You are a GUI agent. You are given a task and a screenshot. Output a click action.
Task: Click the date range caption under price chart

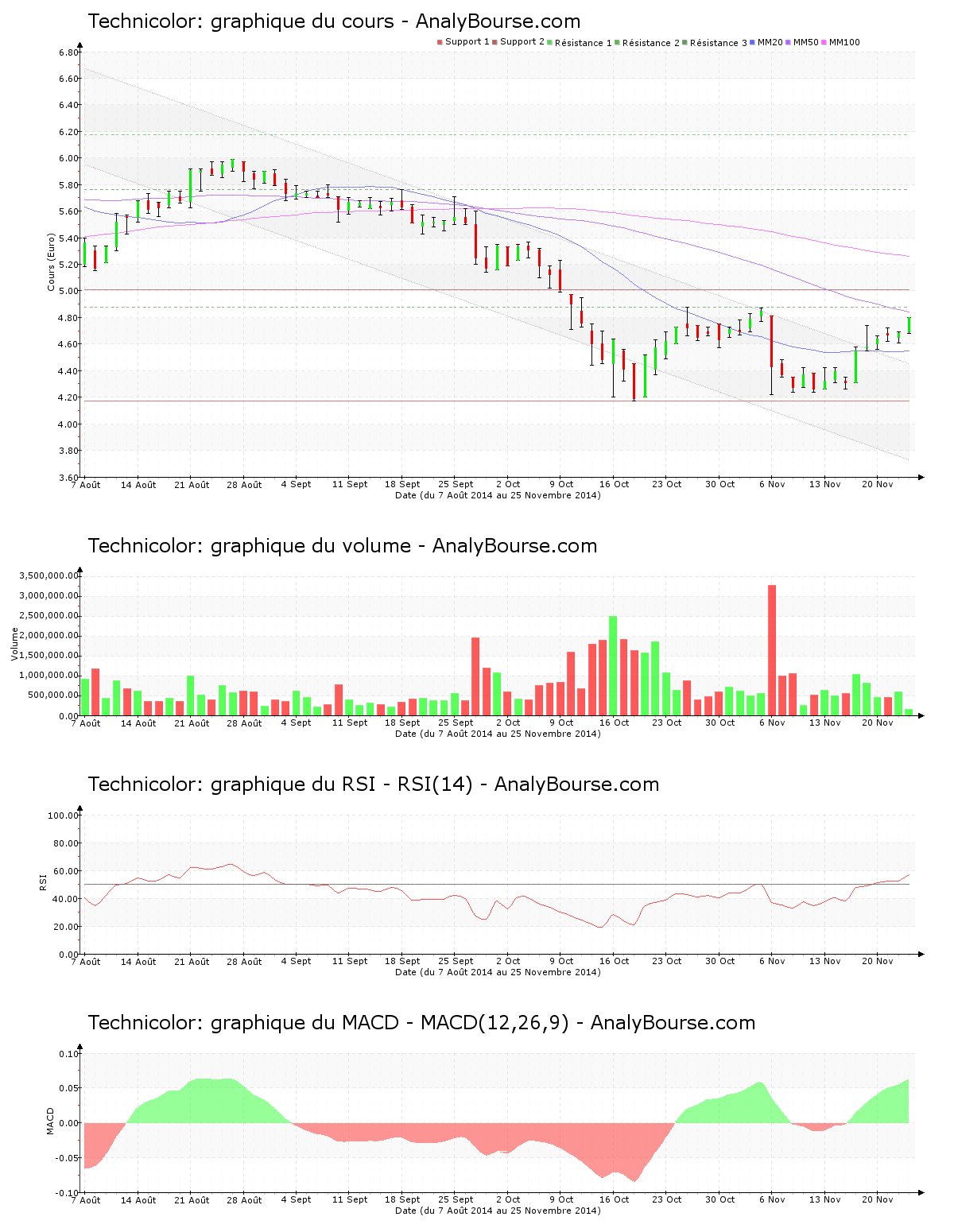498,495
